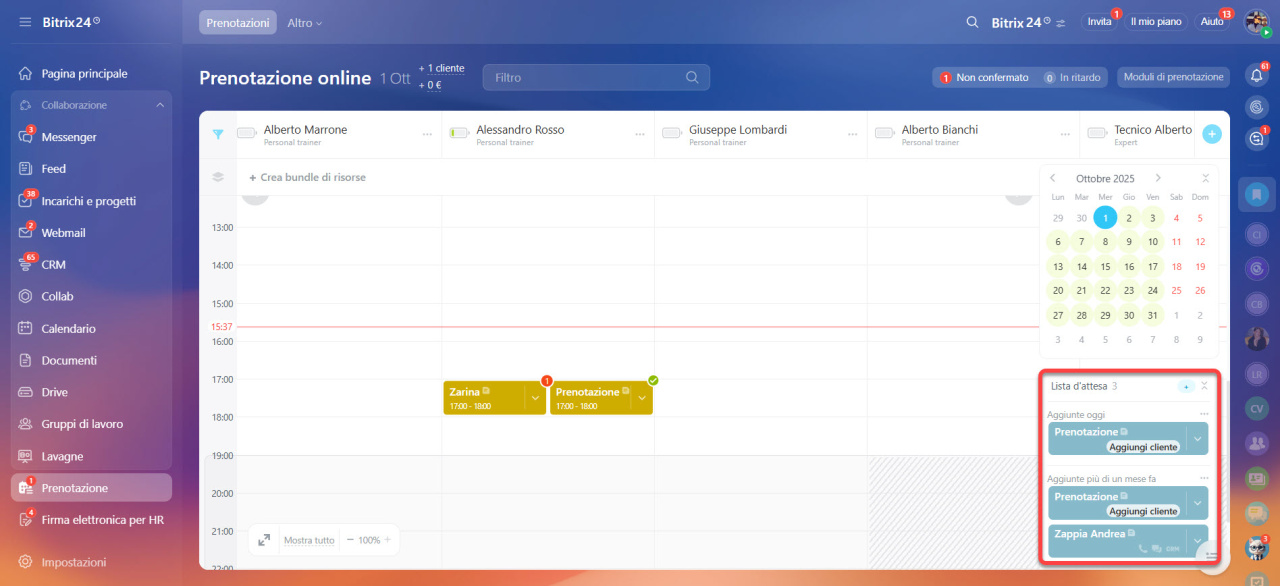Add new waiting list item with plus

[x=1186, y=386]
